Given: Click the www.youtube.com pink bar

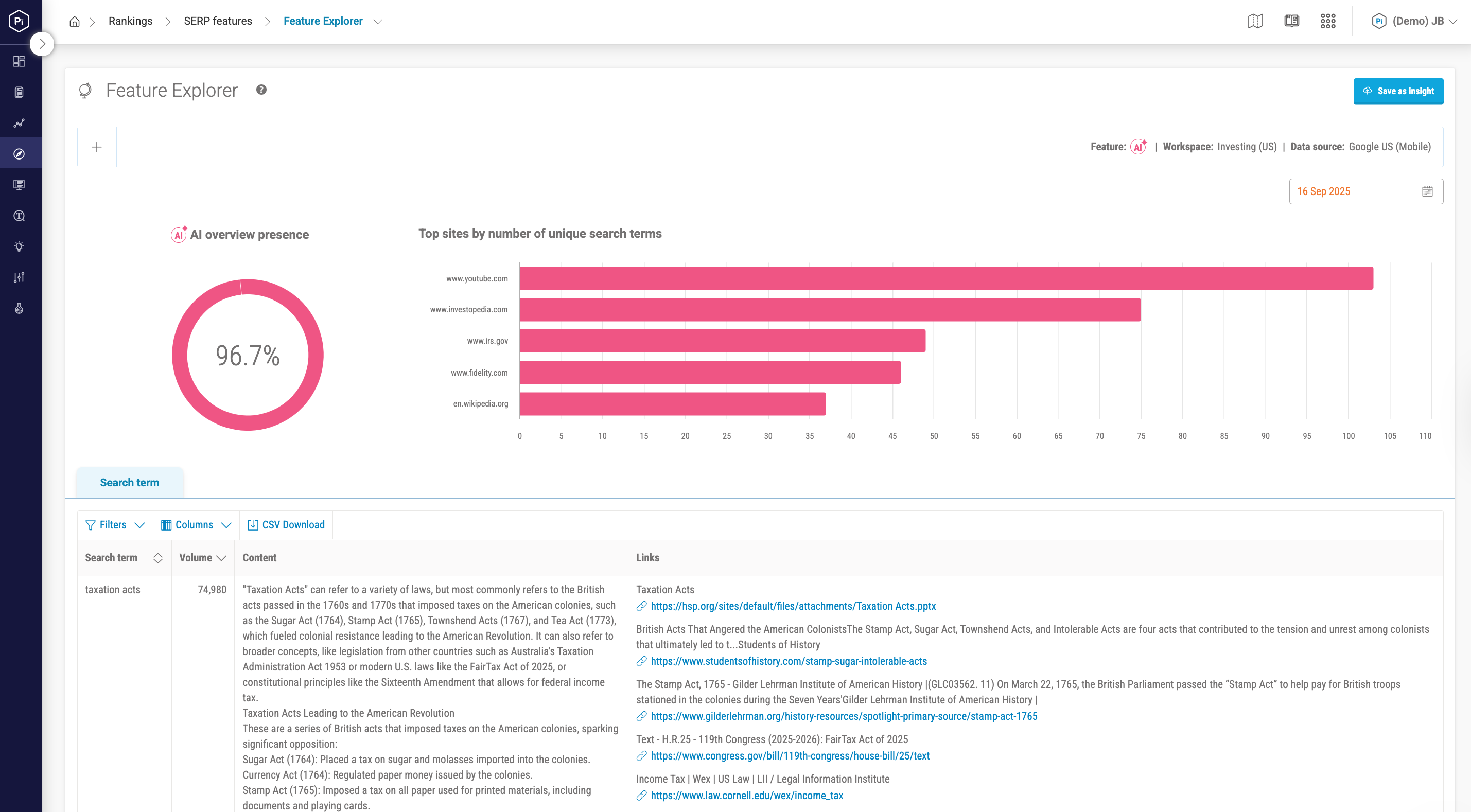Looking at the screenshot, I should [945, 278].
